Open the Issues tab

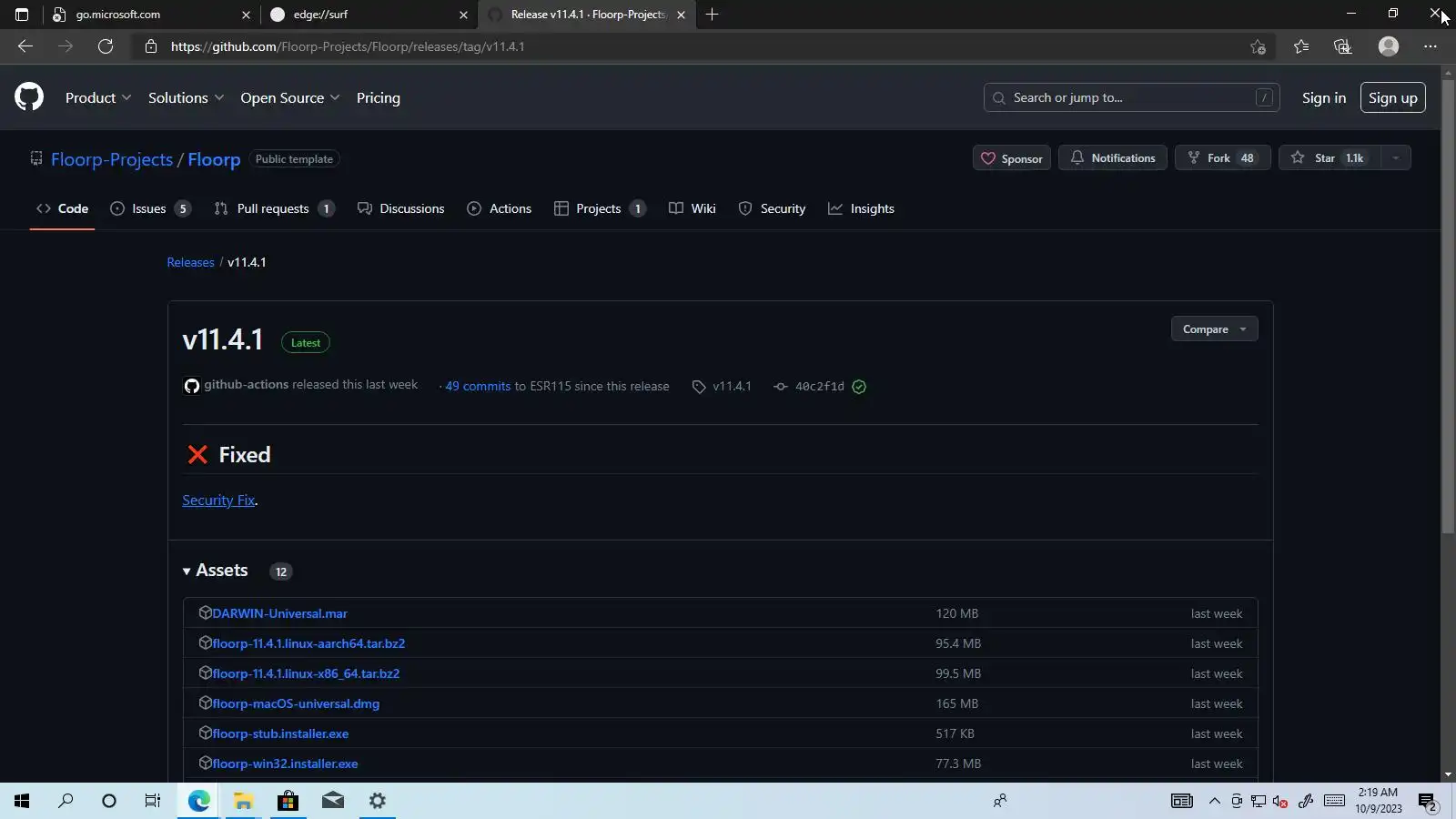150,208
